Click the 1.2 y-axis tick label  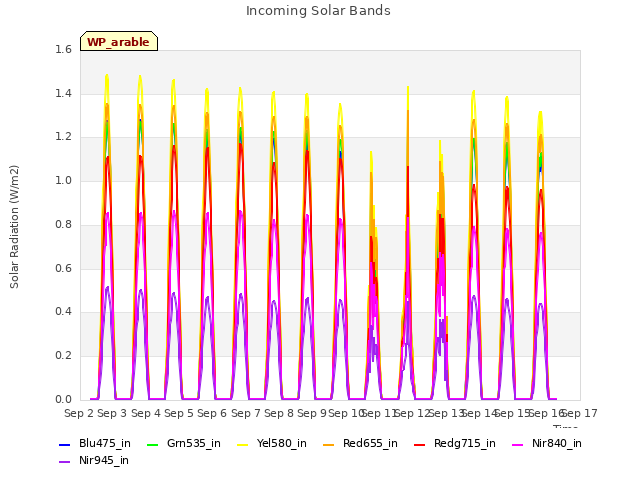click(x=63, y=137)
